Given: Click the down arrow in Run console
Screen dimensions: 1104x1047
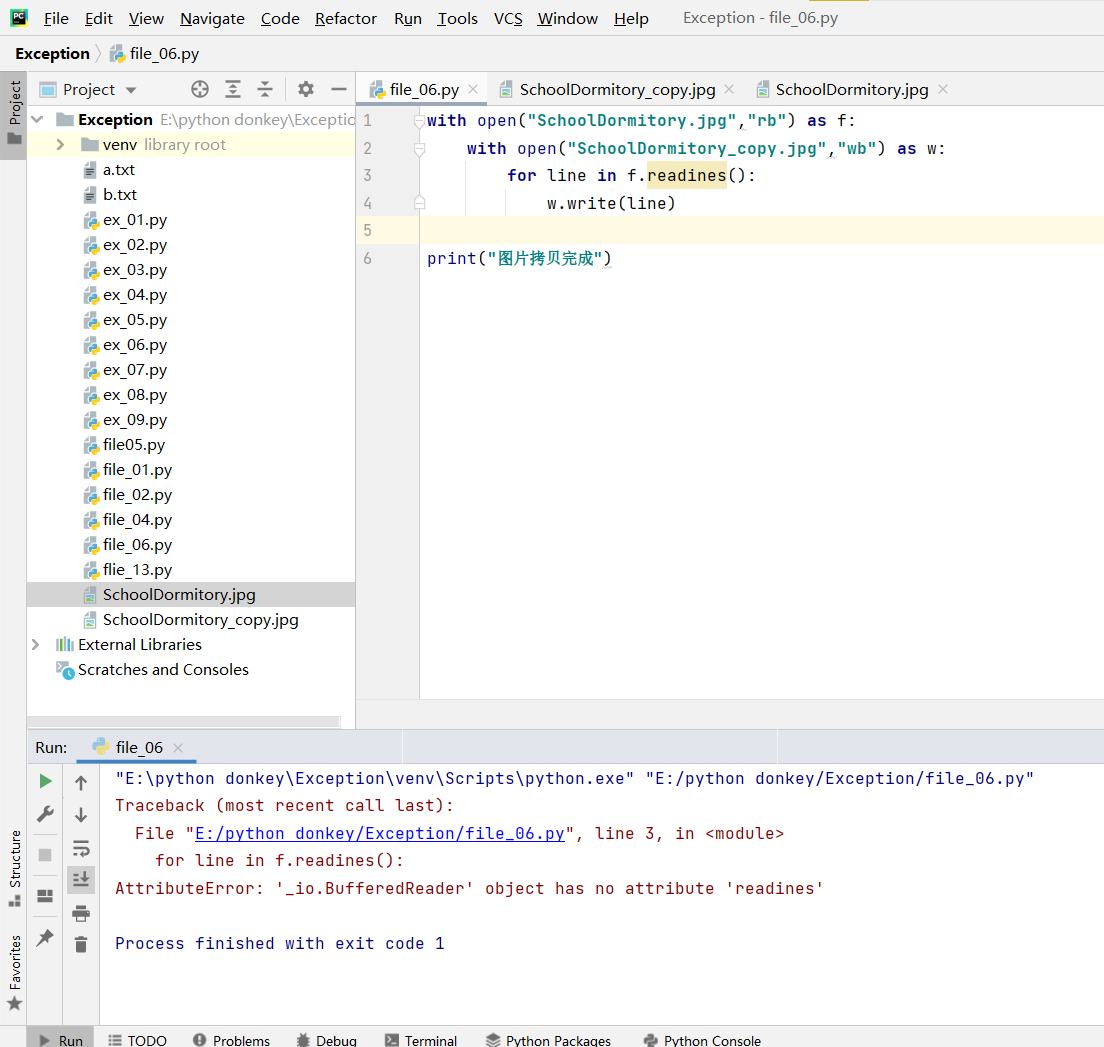Looking at the screenshot, I should (x=81, y=815).
